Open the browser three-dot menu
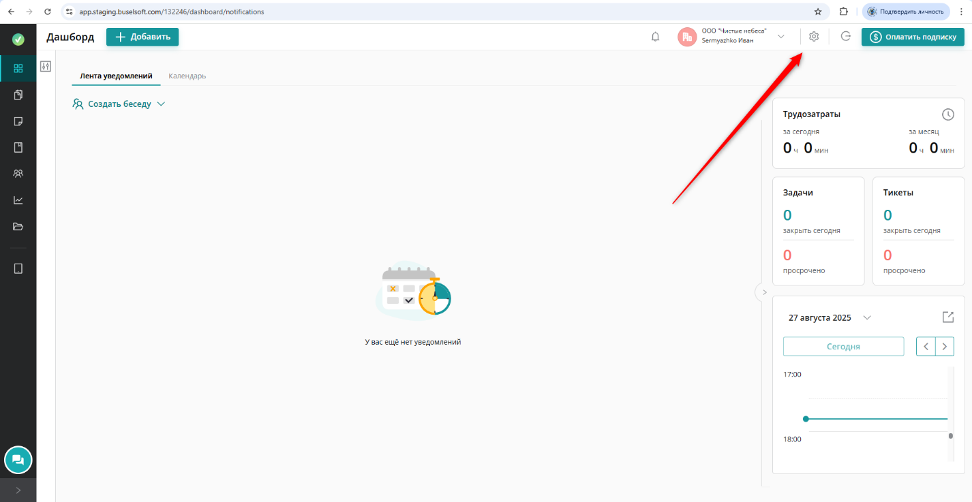972x502 pixels. [x=961, y=11]
